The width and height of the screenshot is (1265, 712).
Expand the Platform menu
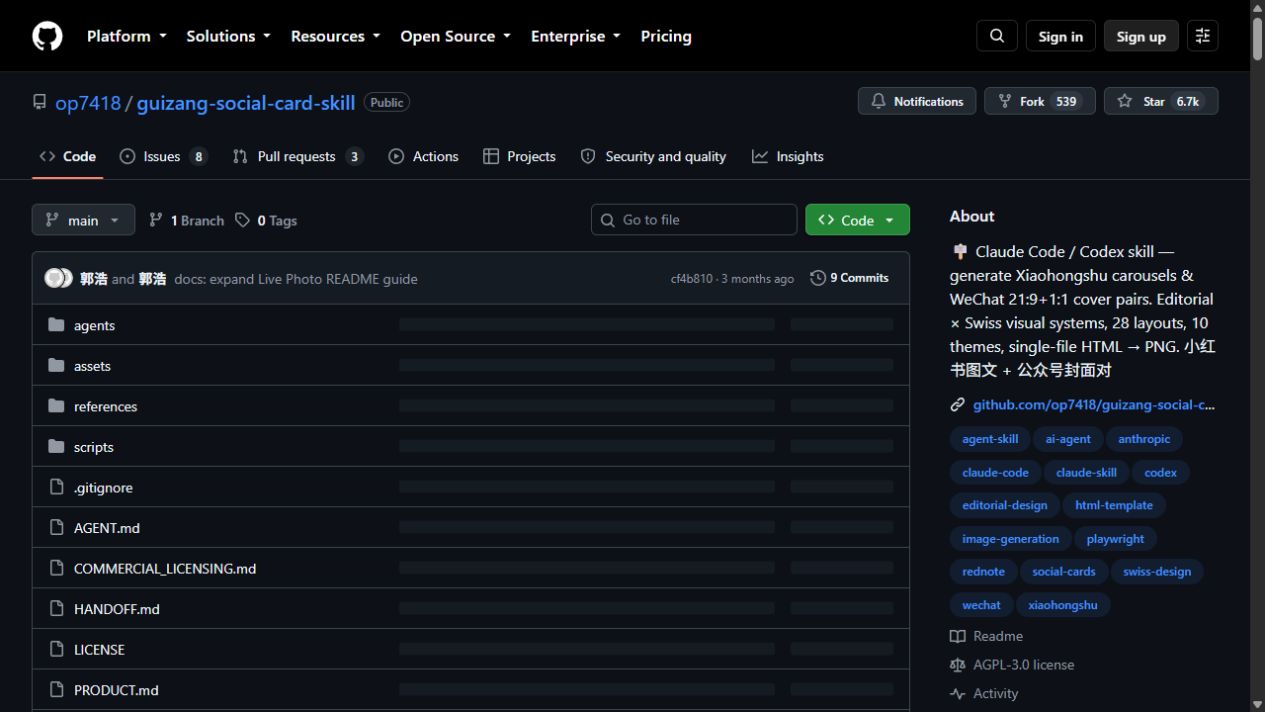tap(126, 36)
